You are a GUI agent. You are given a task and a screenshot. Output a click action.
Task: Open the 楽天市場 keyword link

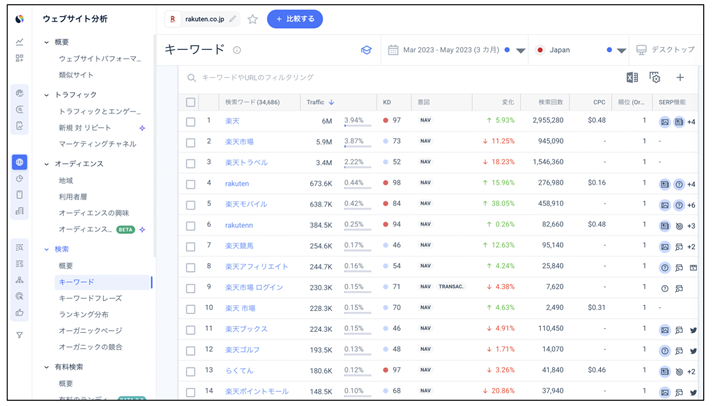coord(239,142)
